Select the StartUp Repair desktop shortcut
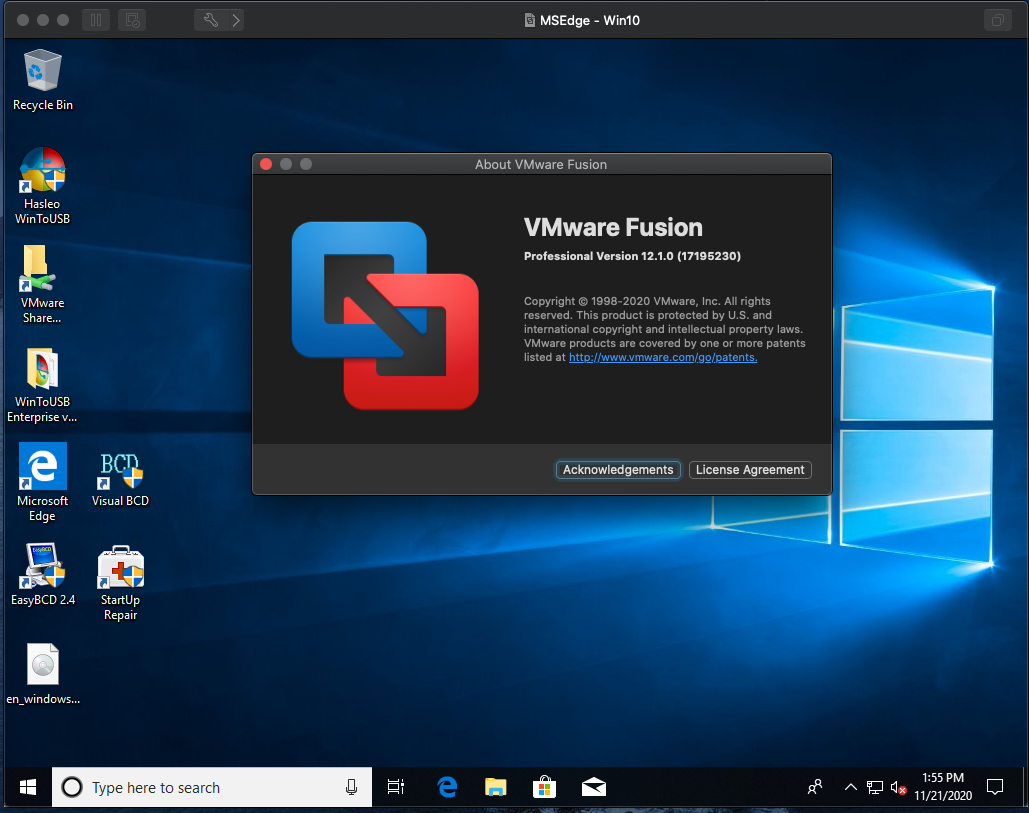The image size is (1029, 813). click(120, 583)
